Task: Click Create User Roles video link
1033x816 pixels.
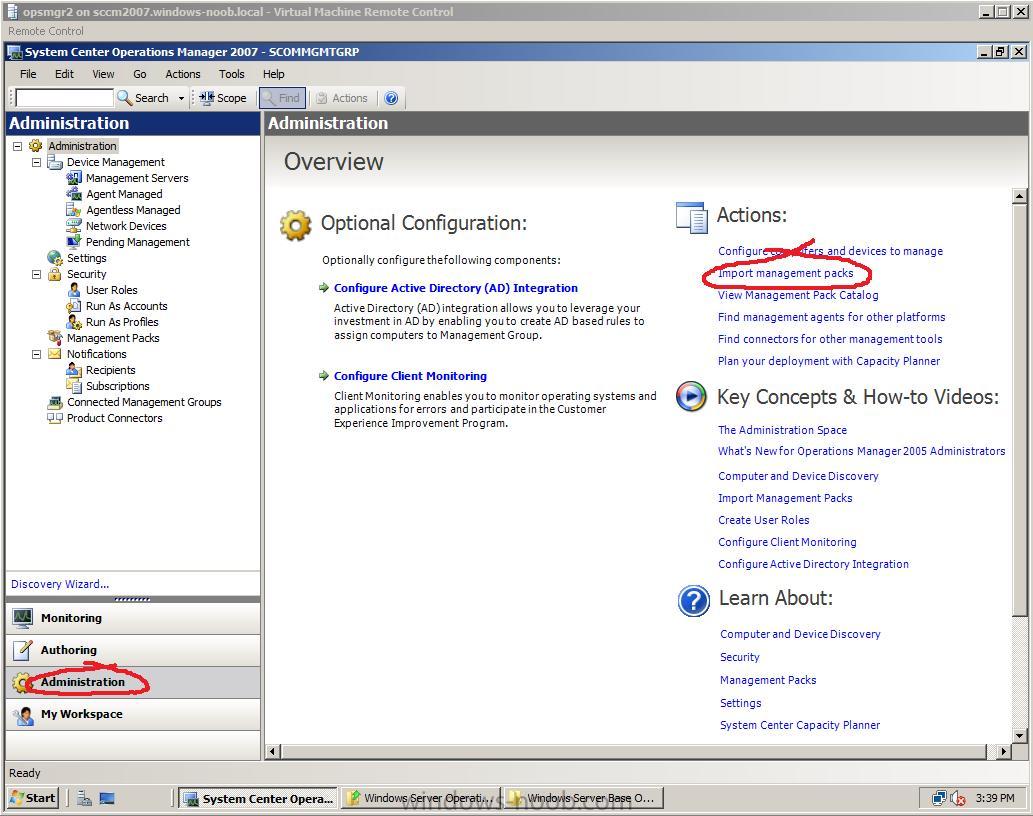Action: (x=764, y=520)
